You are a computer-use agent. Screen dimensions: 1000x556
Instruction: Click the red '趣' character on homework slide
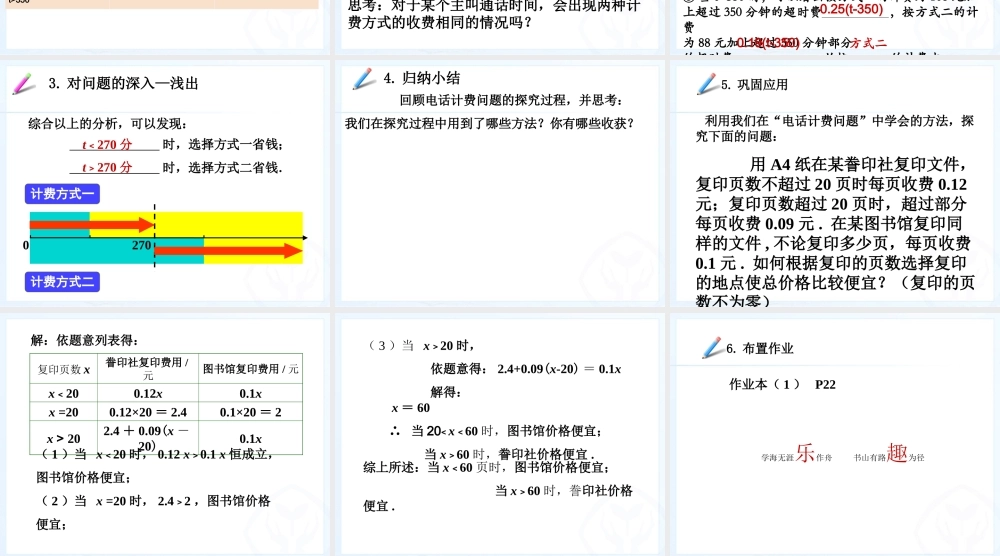[897, 453]
